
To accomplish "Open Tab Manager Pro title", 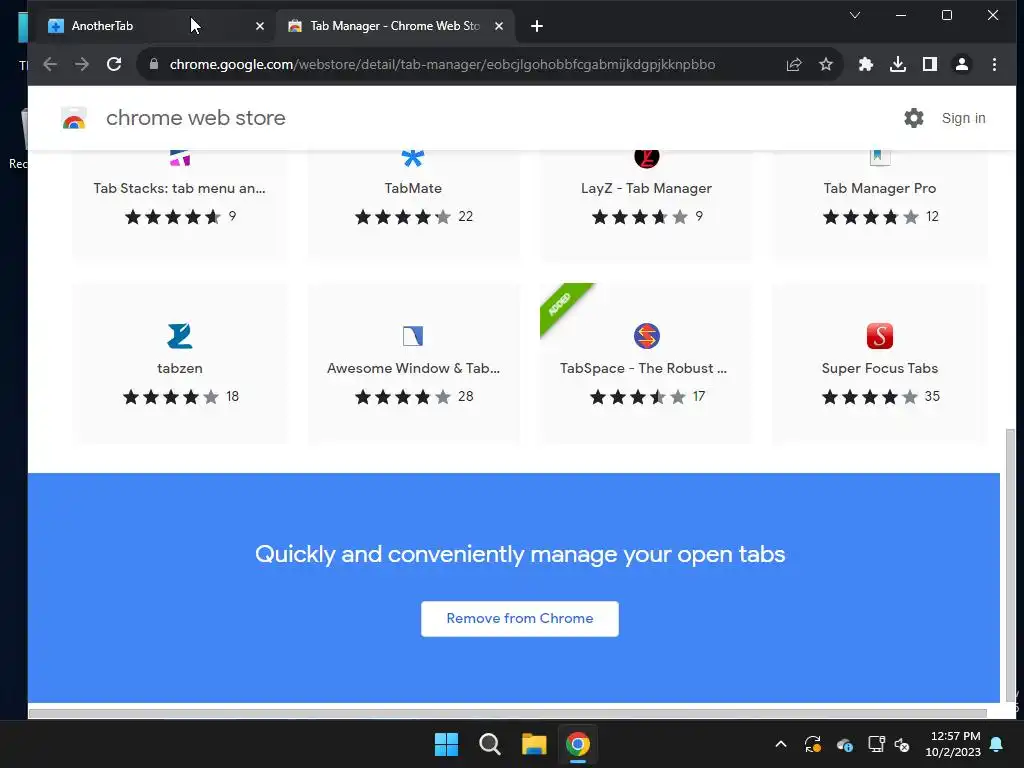I will point(880,188).
